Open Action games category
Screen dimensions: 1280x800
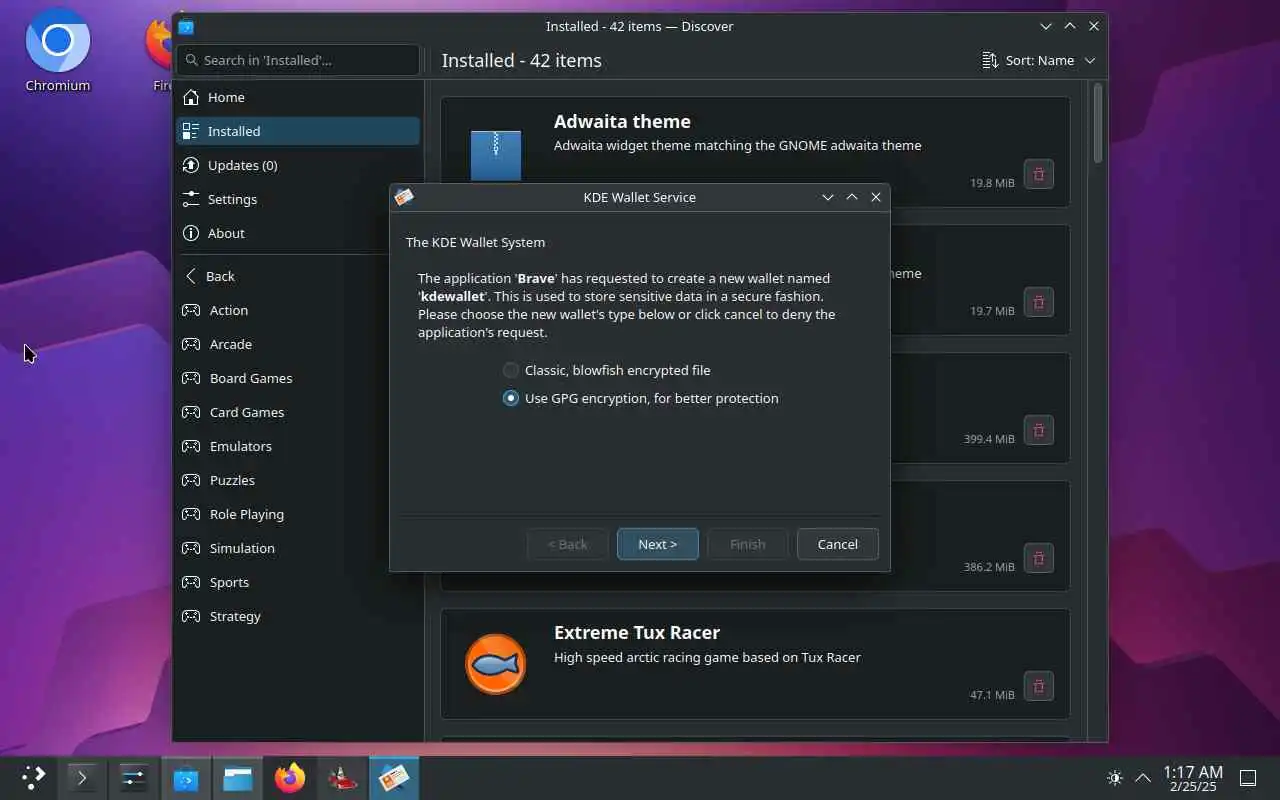click(298, 310)
